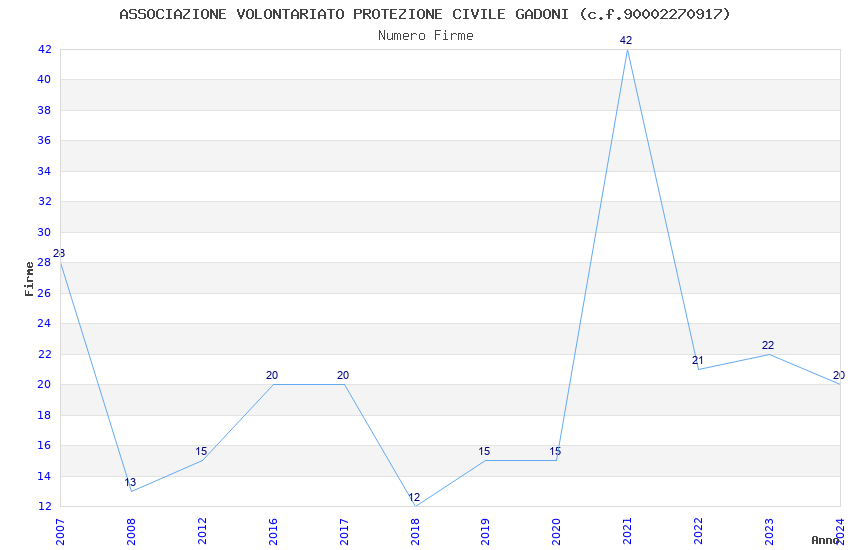The image size is (850, 550).
Task: Select the 20 data label at 2017
Action: [x=343, y=375]
